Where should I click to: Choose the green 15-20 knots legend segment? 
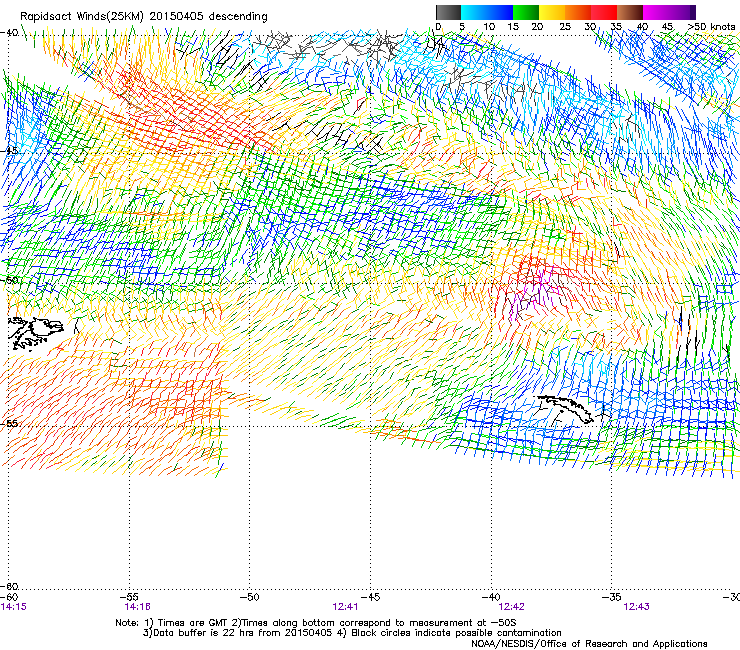[x=526, y=12]
